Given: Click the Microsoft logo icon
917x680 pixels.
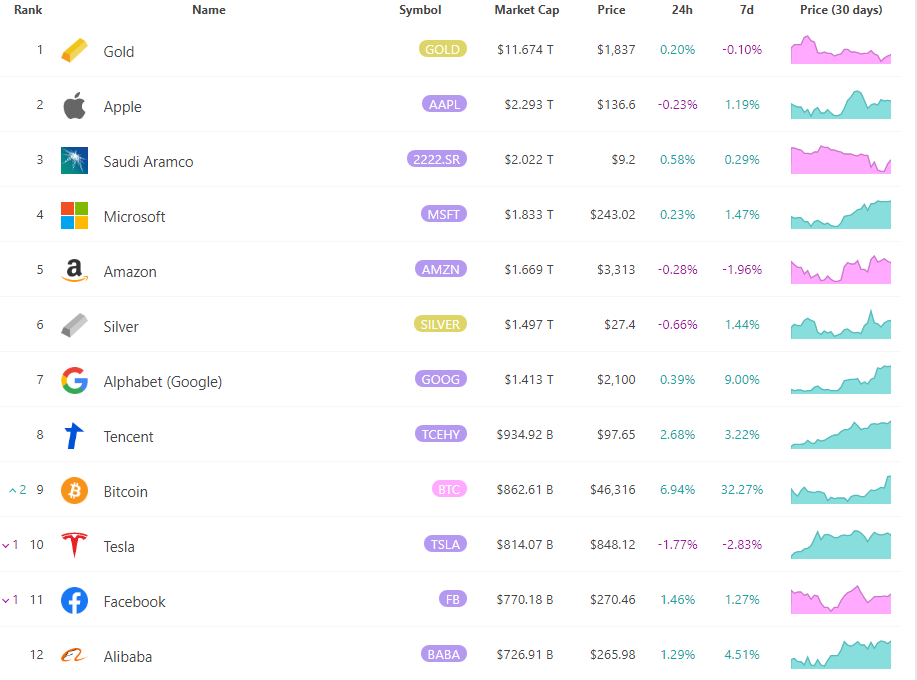Looking at the screenshot, I should pos(74,215).
